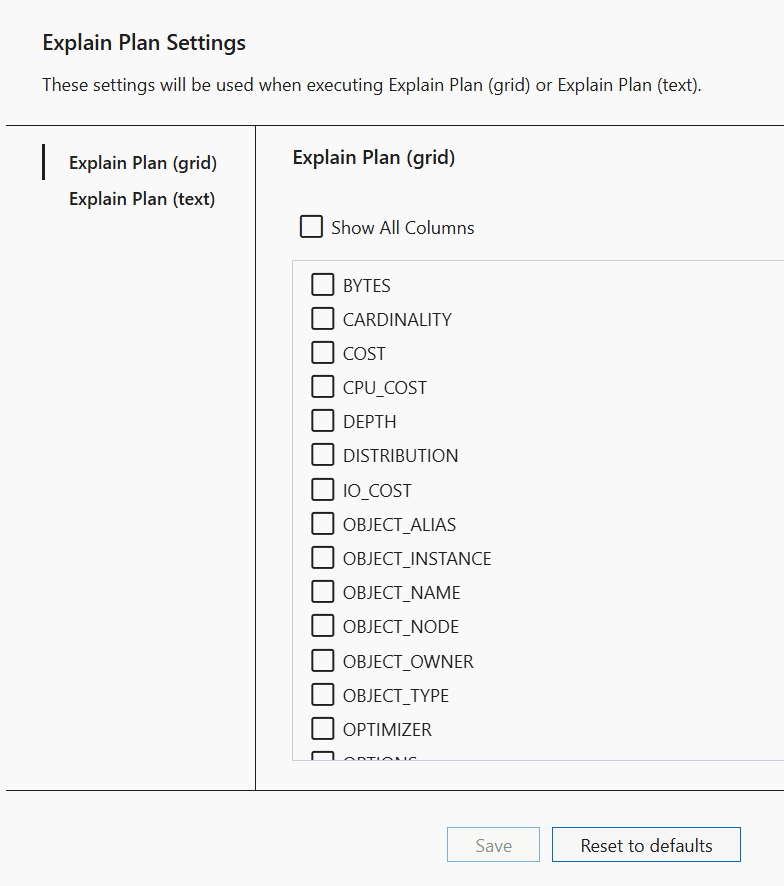Enable the DEPTH column
This screenshot has width=784, height=886.
[x=323, y=420]
